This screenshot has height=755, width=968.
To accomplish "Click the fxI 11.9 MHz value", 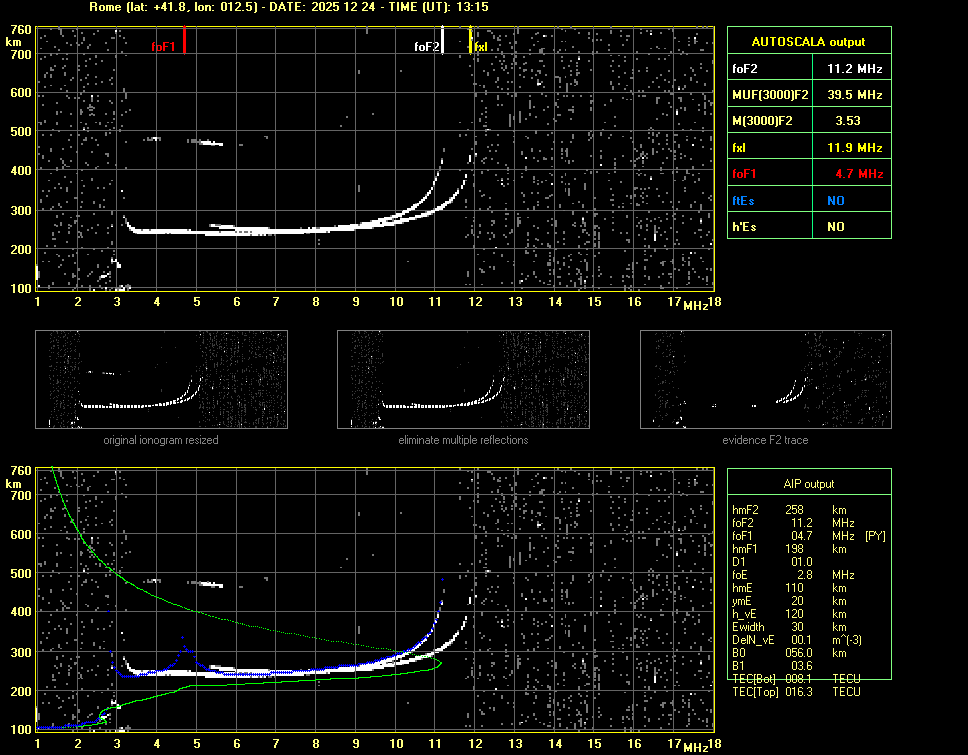I will [854, 147].
